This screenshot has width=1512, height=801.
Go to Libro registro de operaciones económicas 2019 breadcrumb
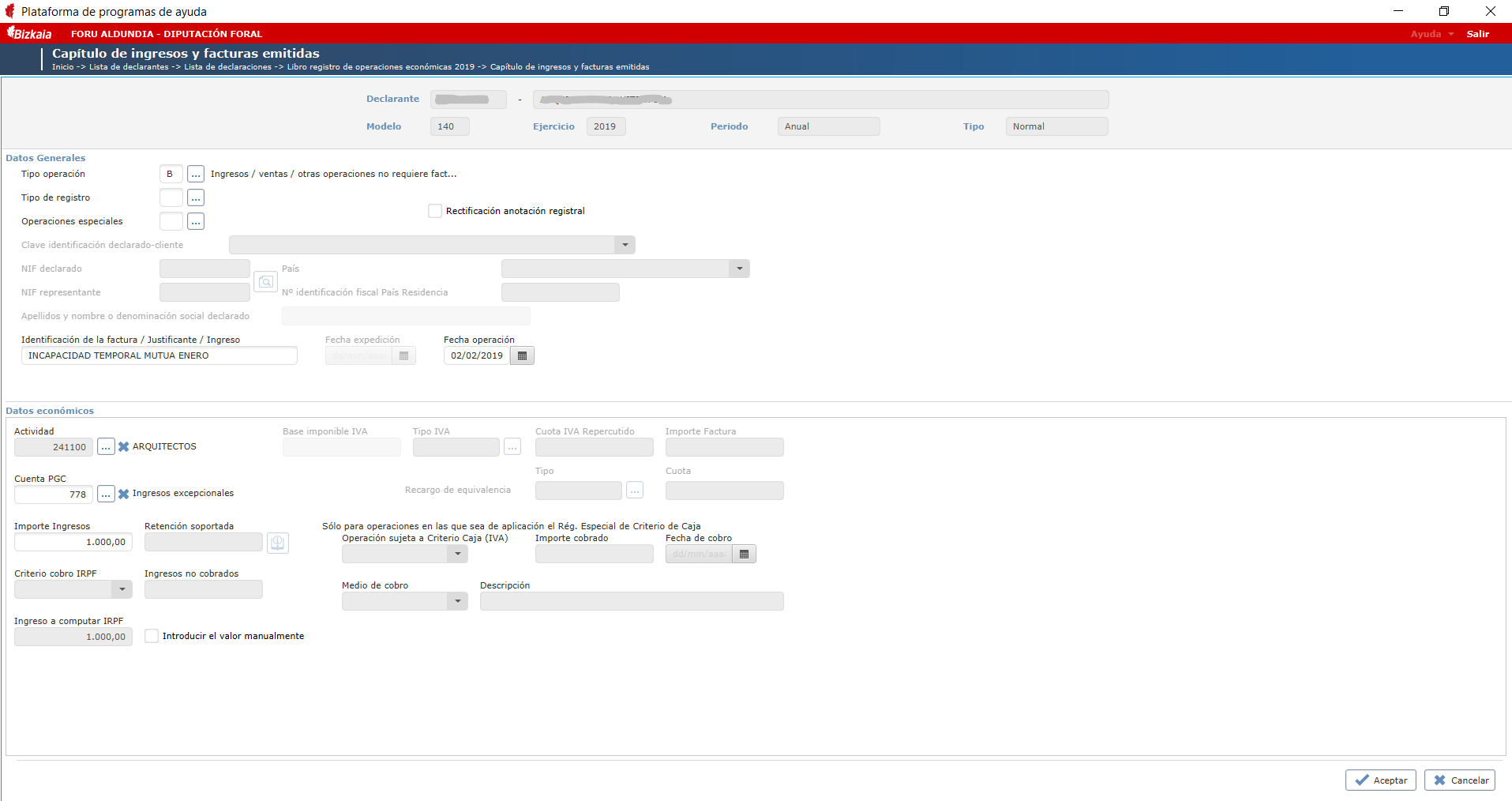pos(381,67)
